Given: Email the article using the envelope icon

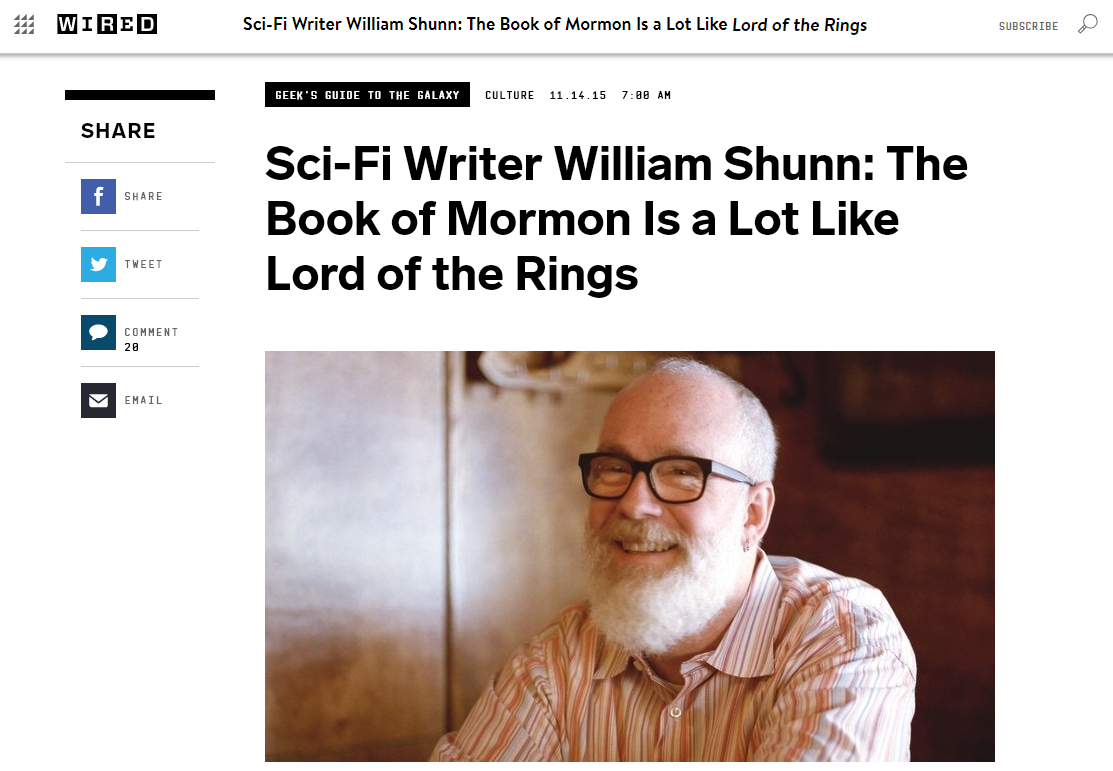Looking at the screenshot, I should click(98, 400).
